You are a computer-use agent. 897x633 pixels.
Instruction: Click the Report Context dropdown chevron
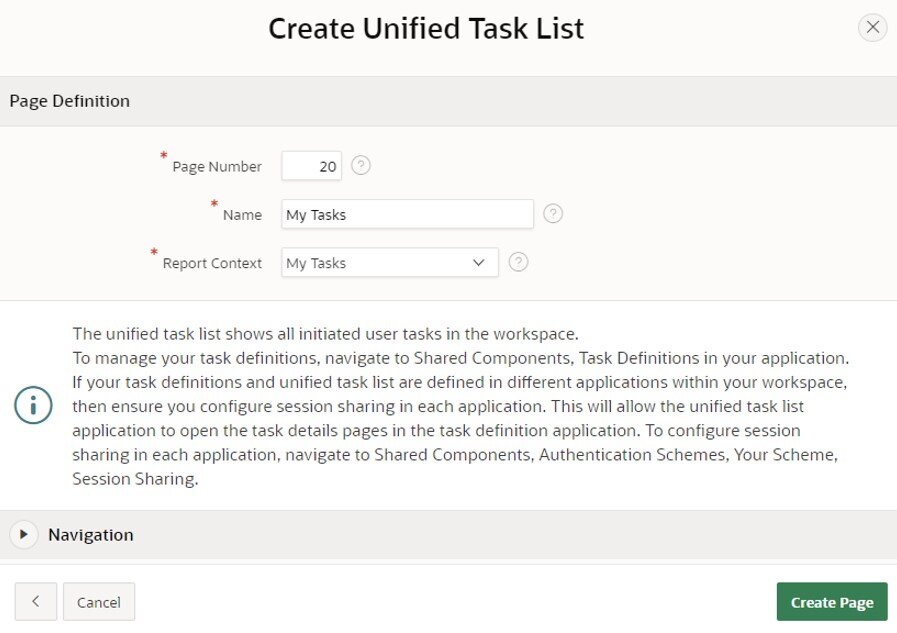(478, 262)
